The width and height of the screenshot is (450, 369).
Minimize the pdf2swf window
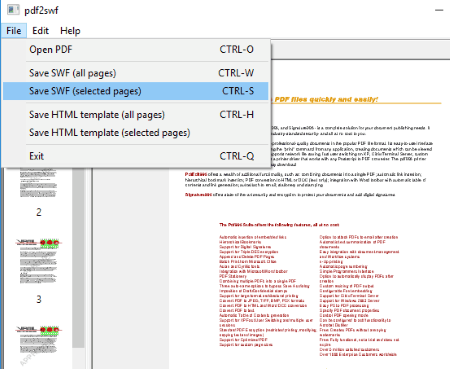439,10
